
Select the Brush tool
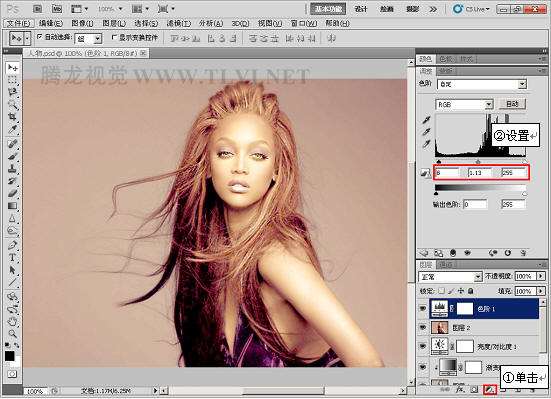[13, 156]
